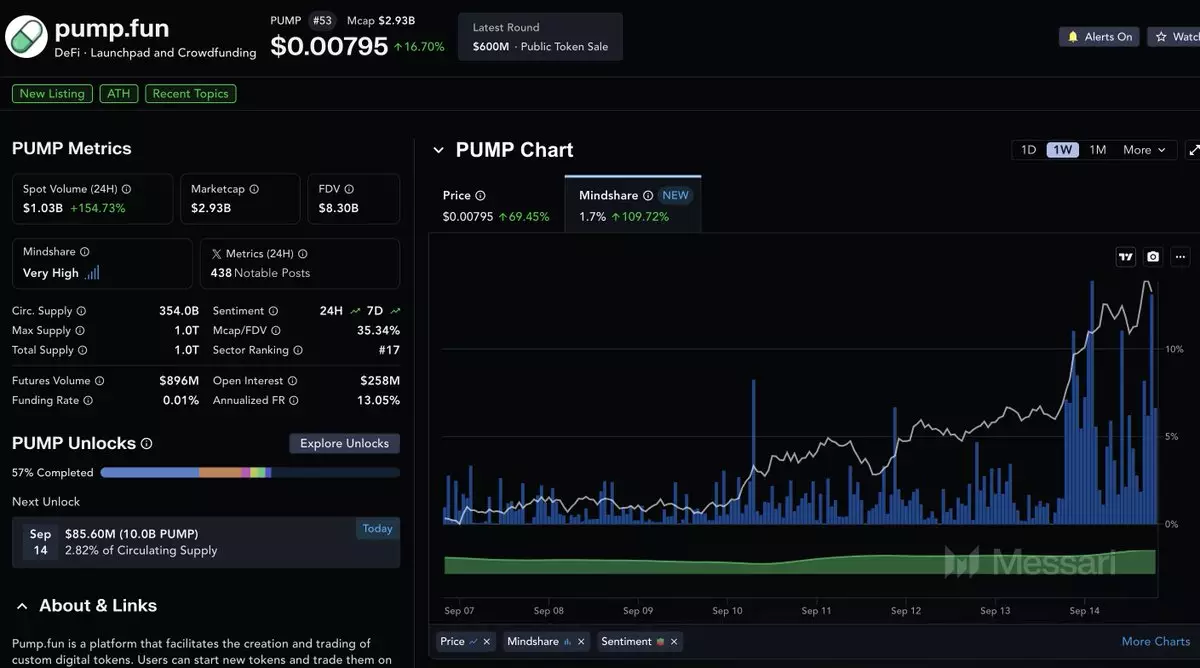
Task: Click the Sep 14 next unlock card
Action: pyautogui.click(x=206, y=543)
